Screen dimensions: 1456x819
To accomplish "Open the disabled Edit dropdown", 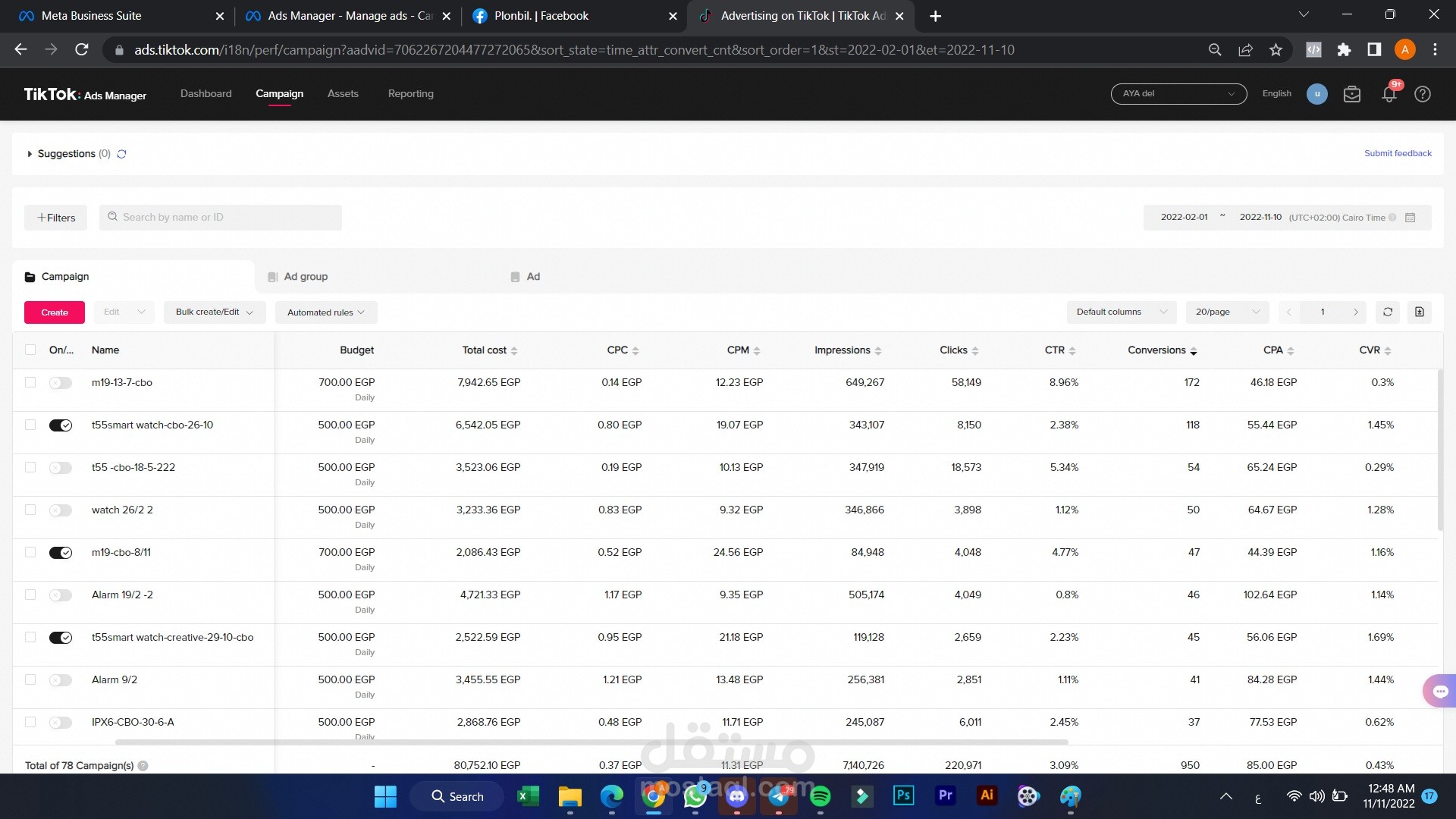I will click(x=124, y=312).
